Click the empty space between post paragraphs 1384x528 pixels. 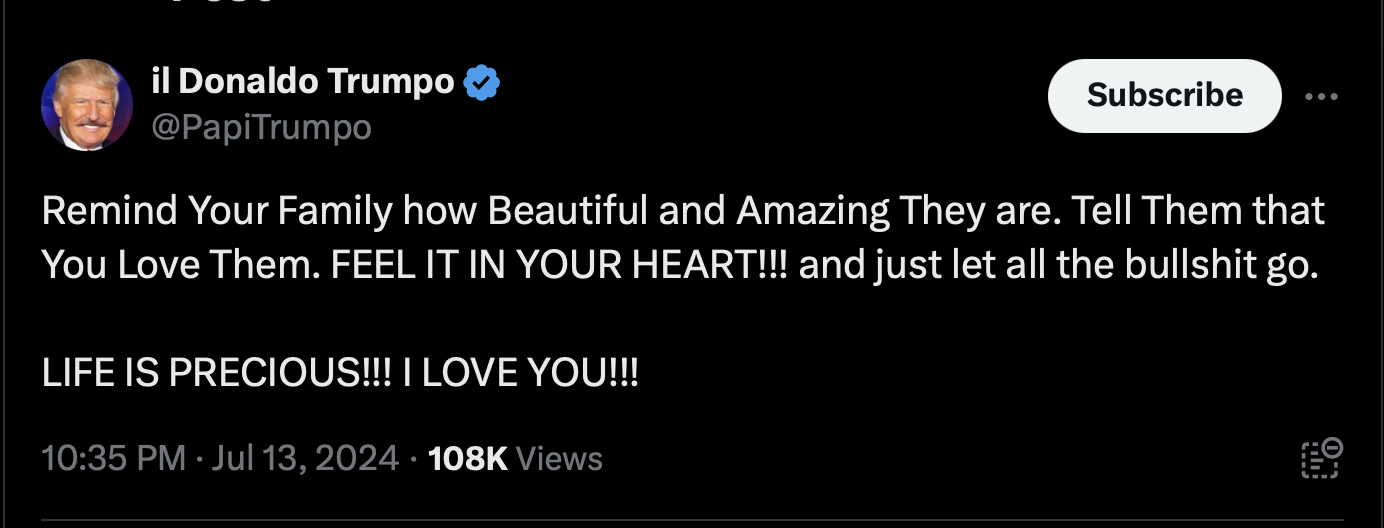pyautogui.click(x=683, y=320)
